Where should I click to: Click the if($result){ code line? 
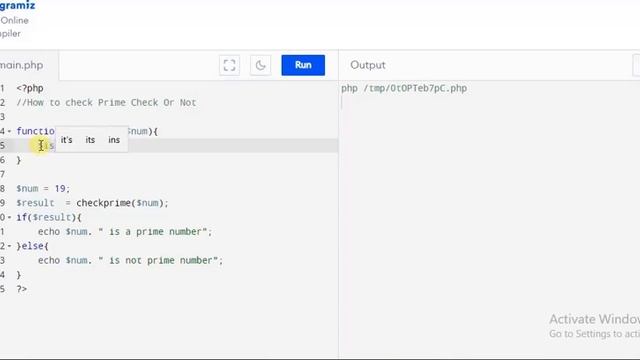(49, 217)
